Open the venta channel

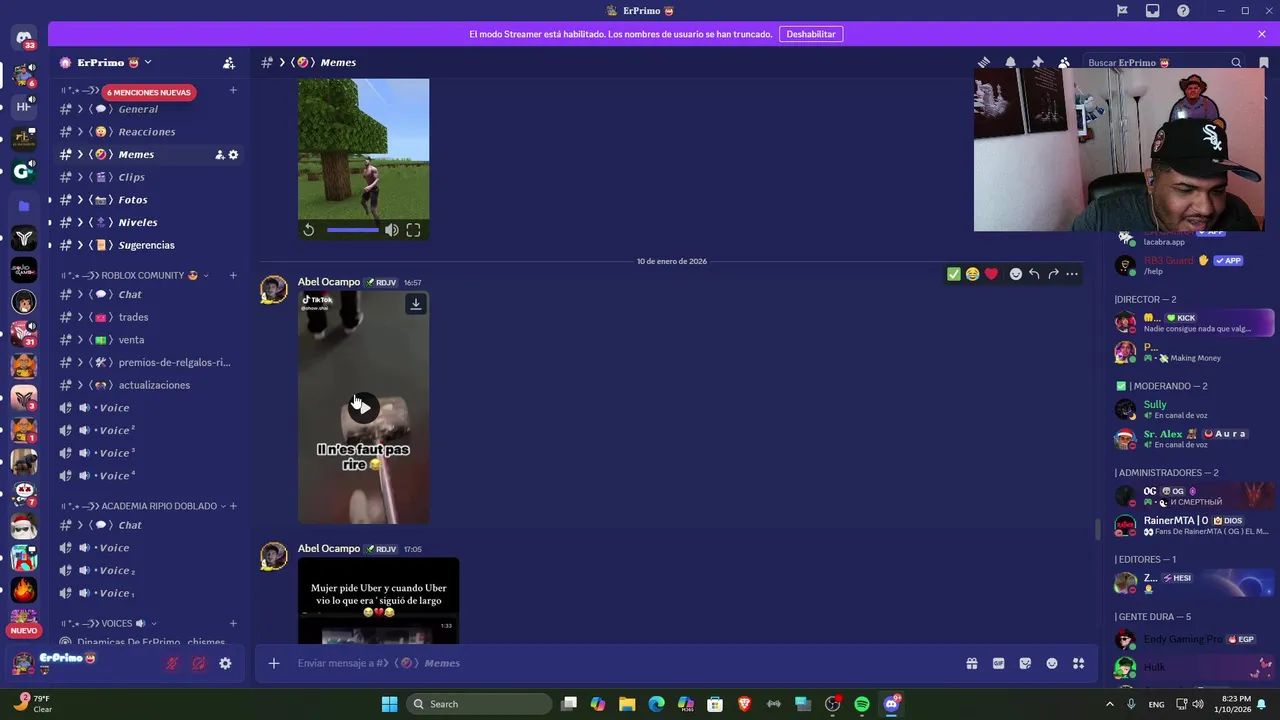(x=149, y=340)
